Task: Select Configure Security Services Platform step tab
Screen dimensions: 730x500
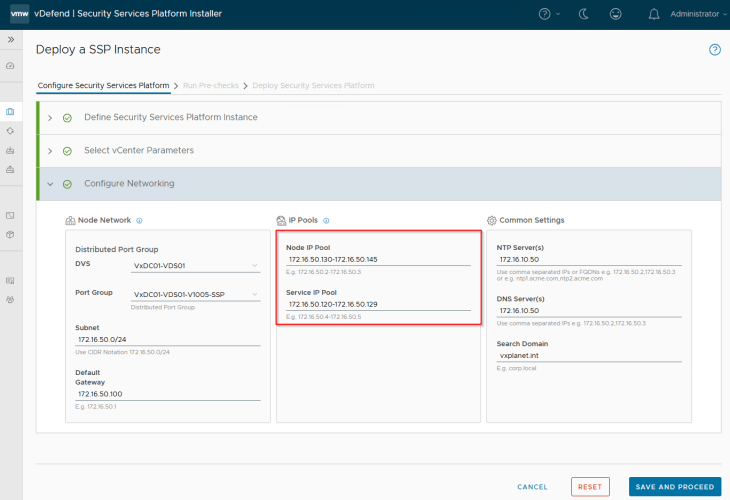Action: point(103,86)
